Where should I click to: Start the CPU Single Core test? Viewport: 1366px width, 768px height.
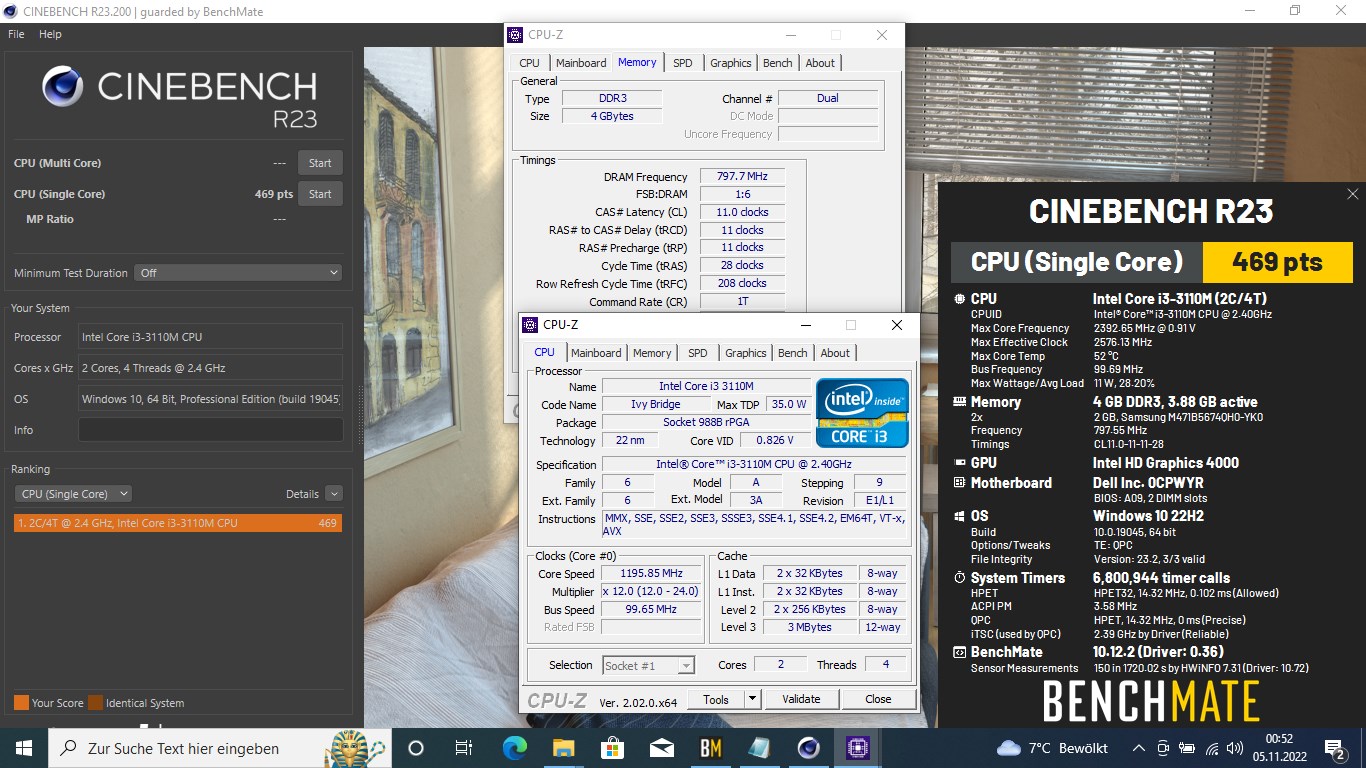click(320, 194)
